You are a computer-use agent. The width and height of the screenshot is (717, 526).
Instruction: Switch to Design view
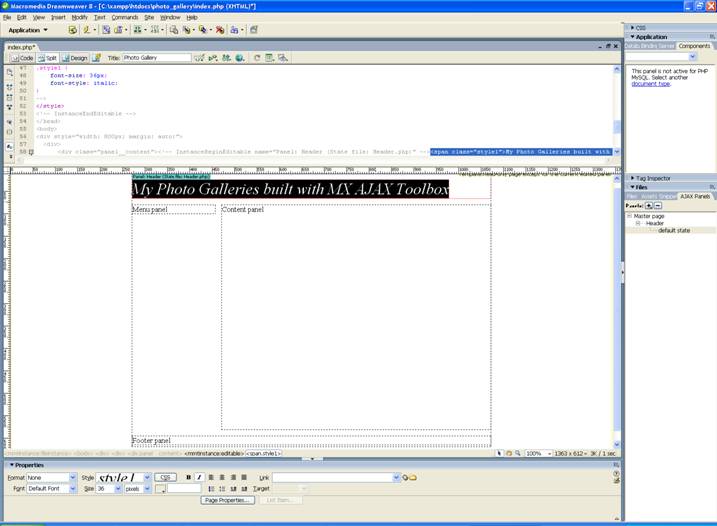[x=75, y=58]
